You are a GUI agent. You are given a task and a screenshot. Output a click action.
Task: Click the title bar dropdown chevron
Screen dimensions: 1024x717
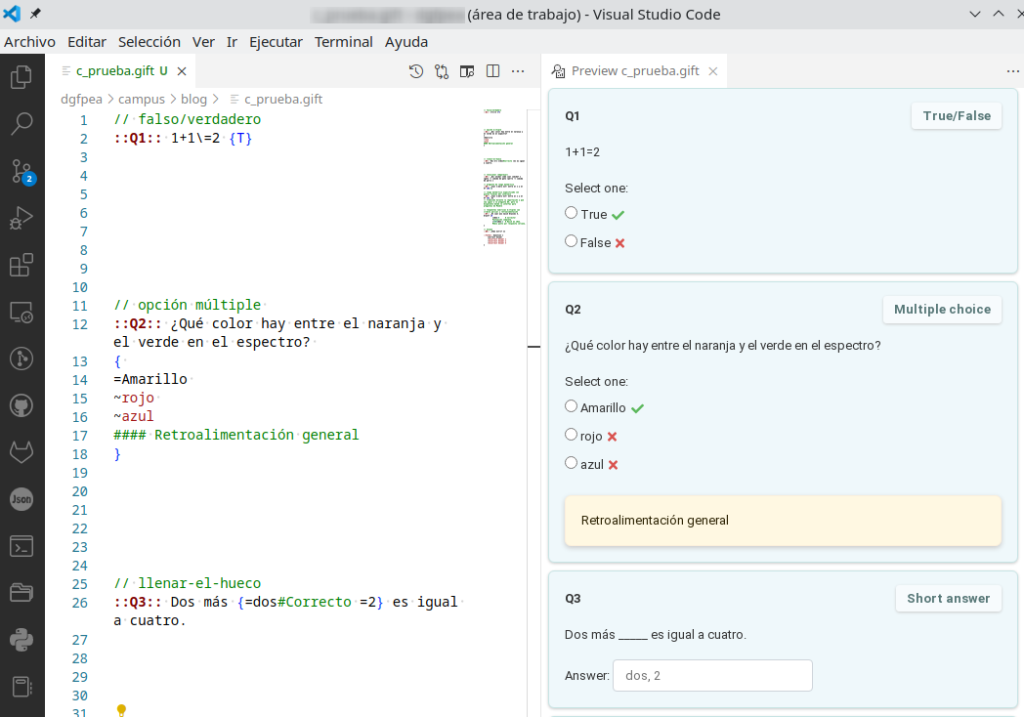pyautogui.click(x=974, y=14)
